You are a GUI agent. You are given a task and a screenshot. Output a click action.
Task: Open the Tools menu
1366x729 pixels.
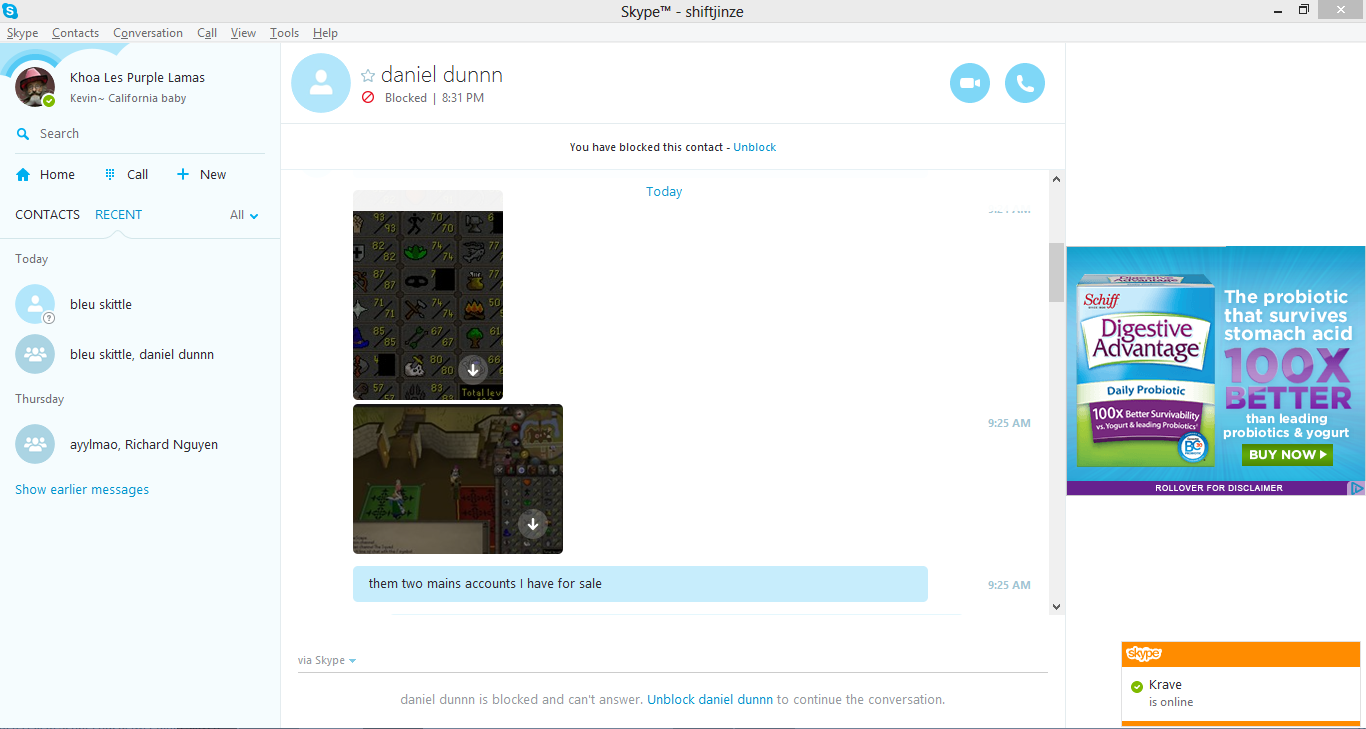point(284,33)
